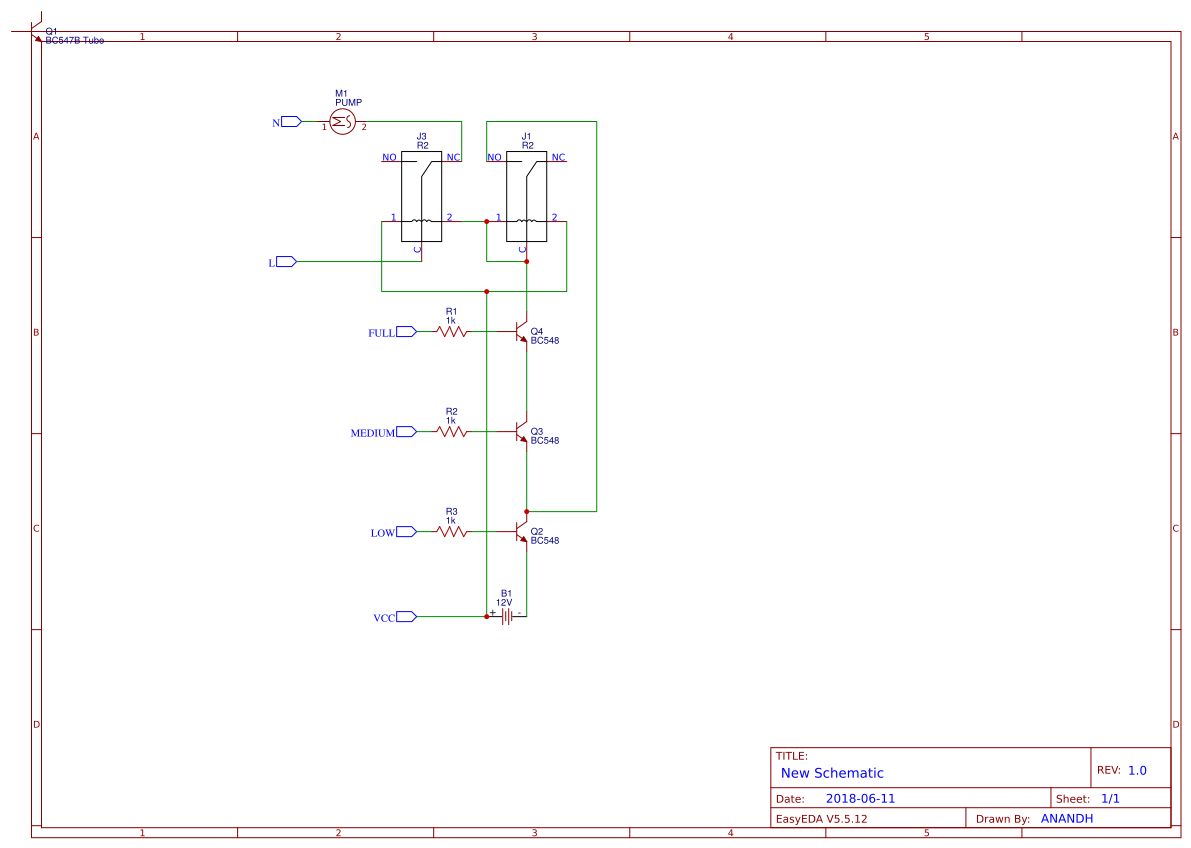Screen dimensions: 1191x848
Task: Click the 2018-06-11 date field
Action: (x=860, y=799)
